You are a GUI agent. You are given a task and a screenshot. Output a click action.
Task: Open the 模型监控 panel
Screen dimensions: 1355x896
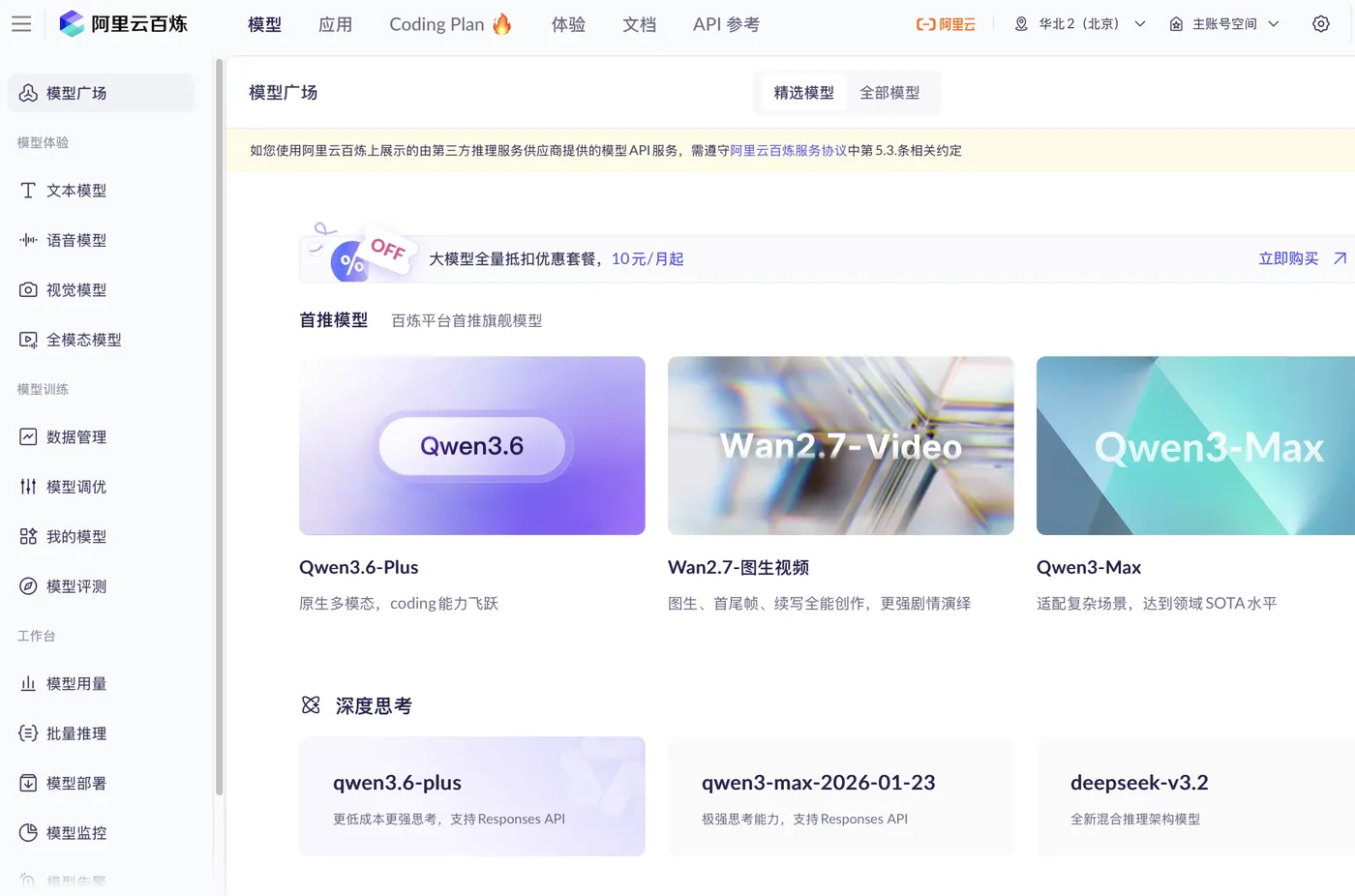point(79,832)
